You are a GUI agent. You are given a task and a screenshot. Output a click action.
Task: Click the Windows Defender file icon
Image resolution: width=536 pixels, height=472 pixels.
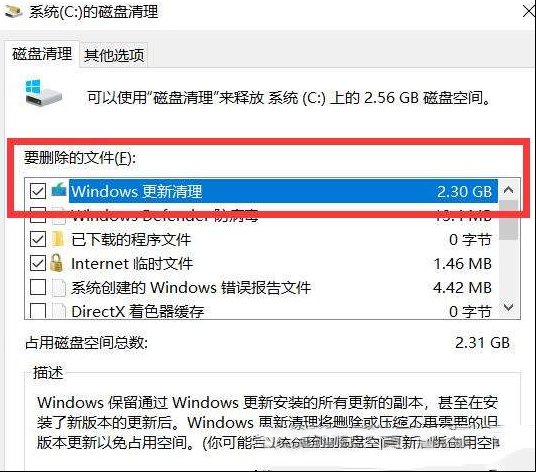tap(58, 216)
